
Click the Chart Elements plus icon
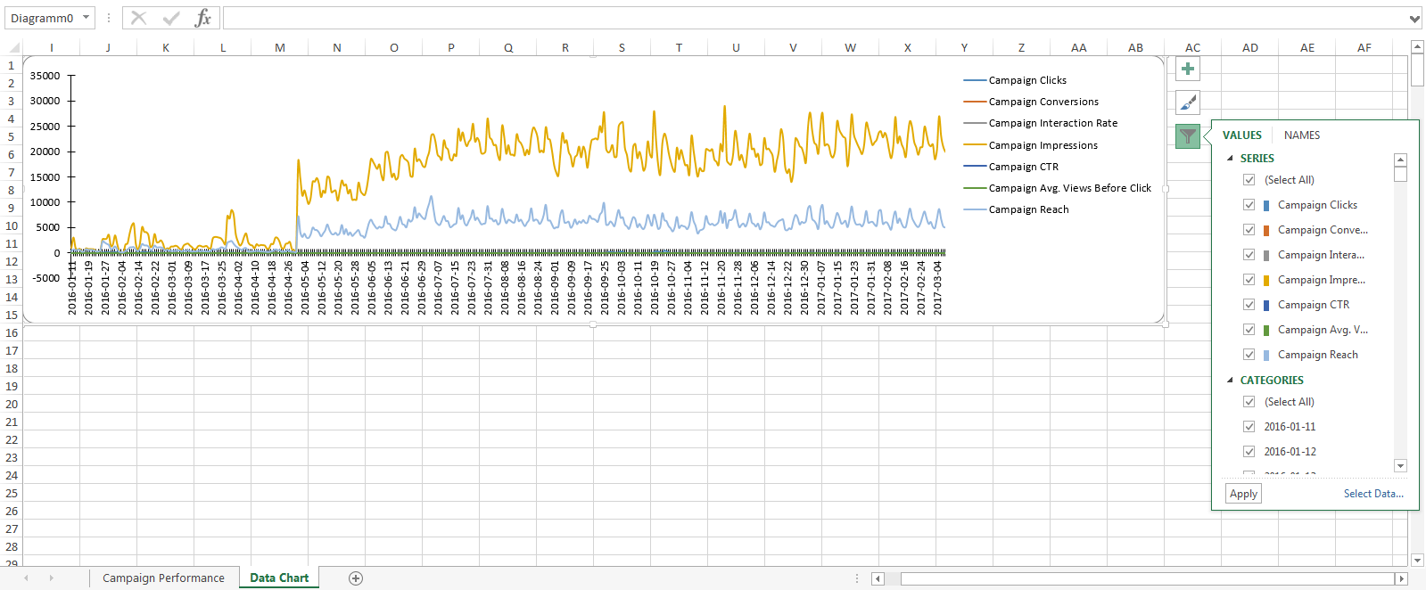1187,69
